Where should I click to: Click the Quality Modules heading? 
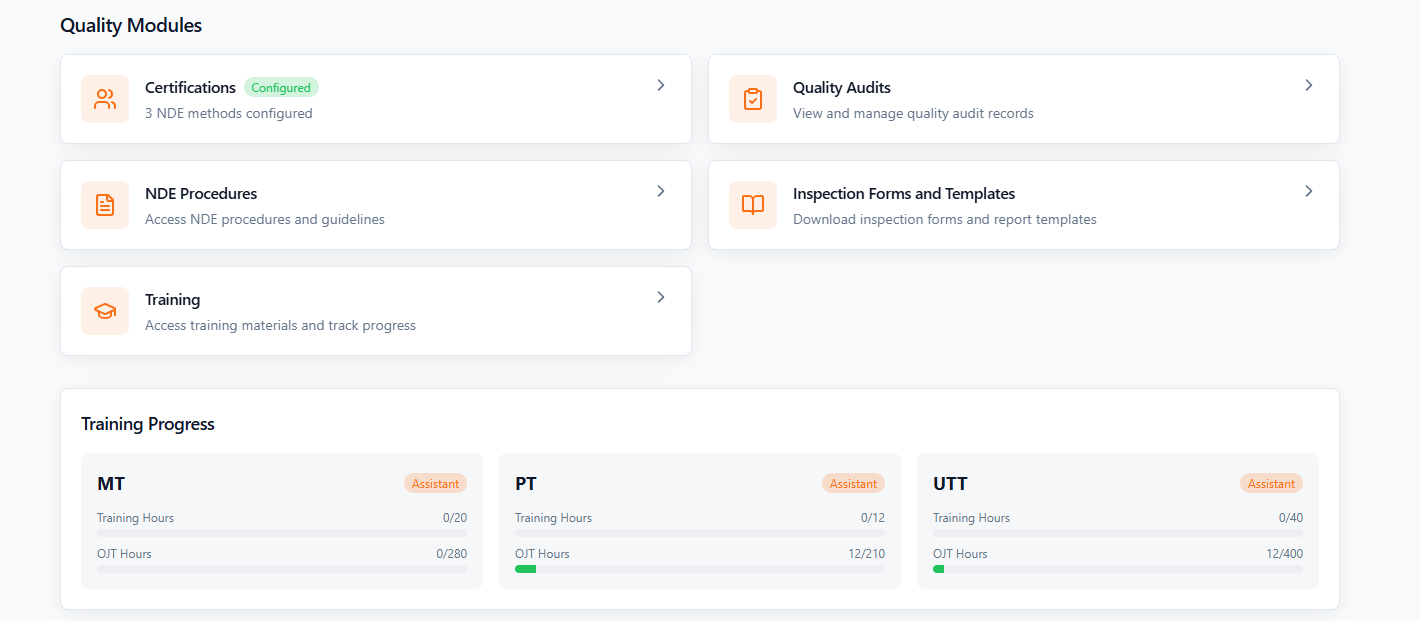pos(131,26)
